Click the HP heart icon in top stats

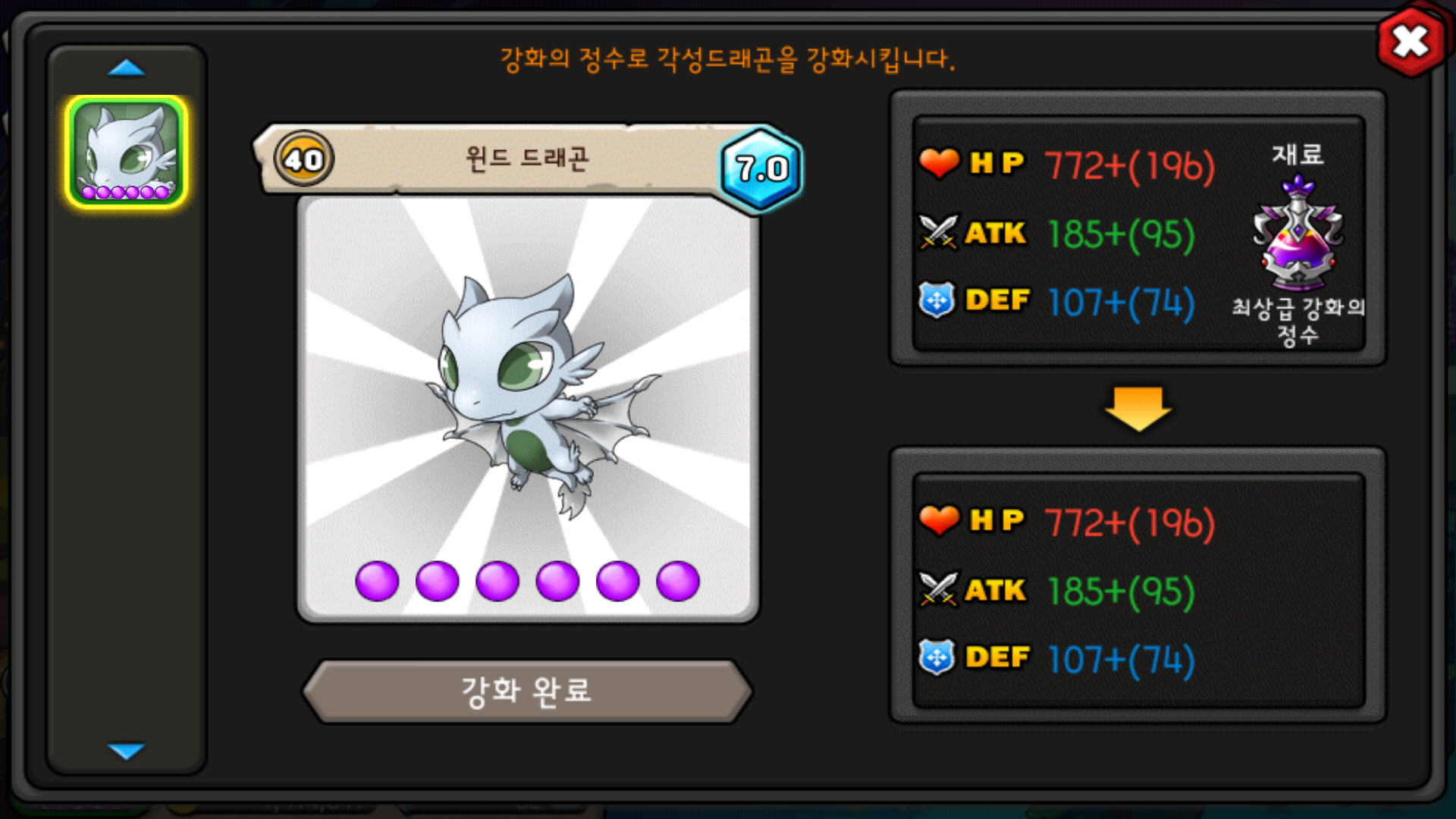point(939,163)
